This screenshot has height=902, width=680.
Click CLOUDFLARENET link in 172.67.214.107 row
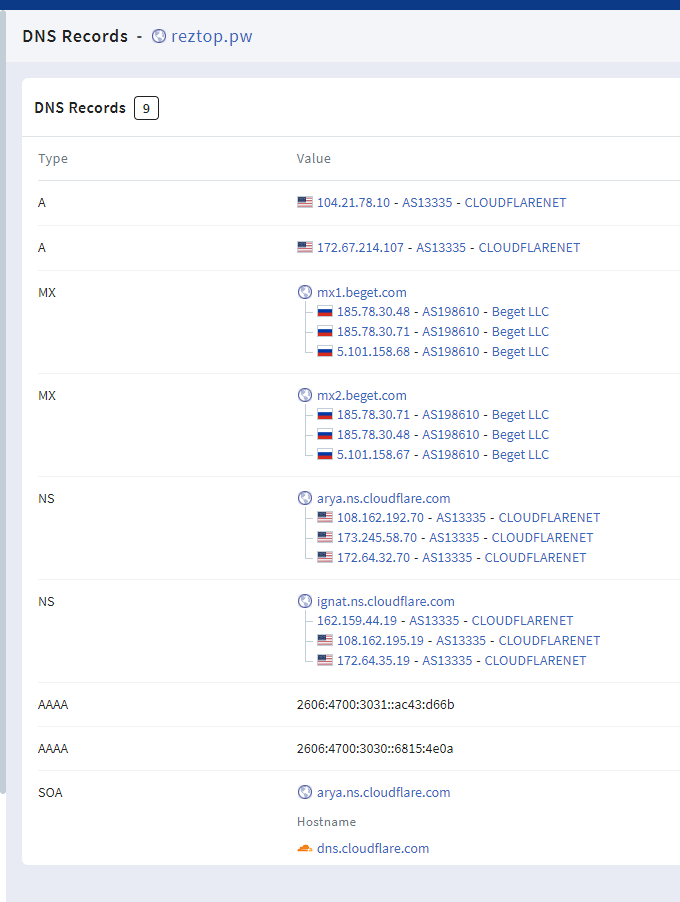click(x=529, y=247)
